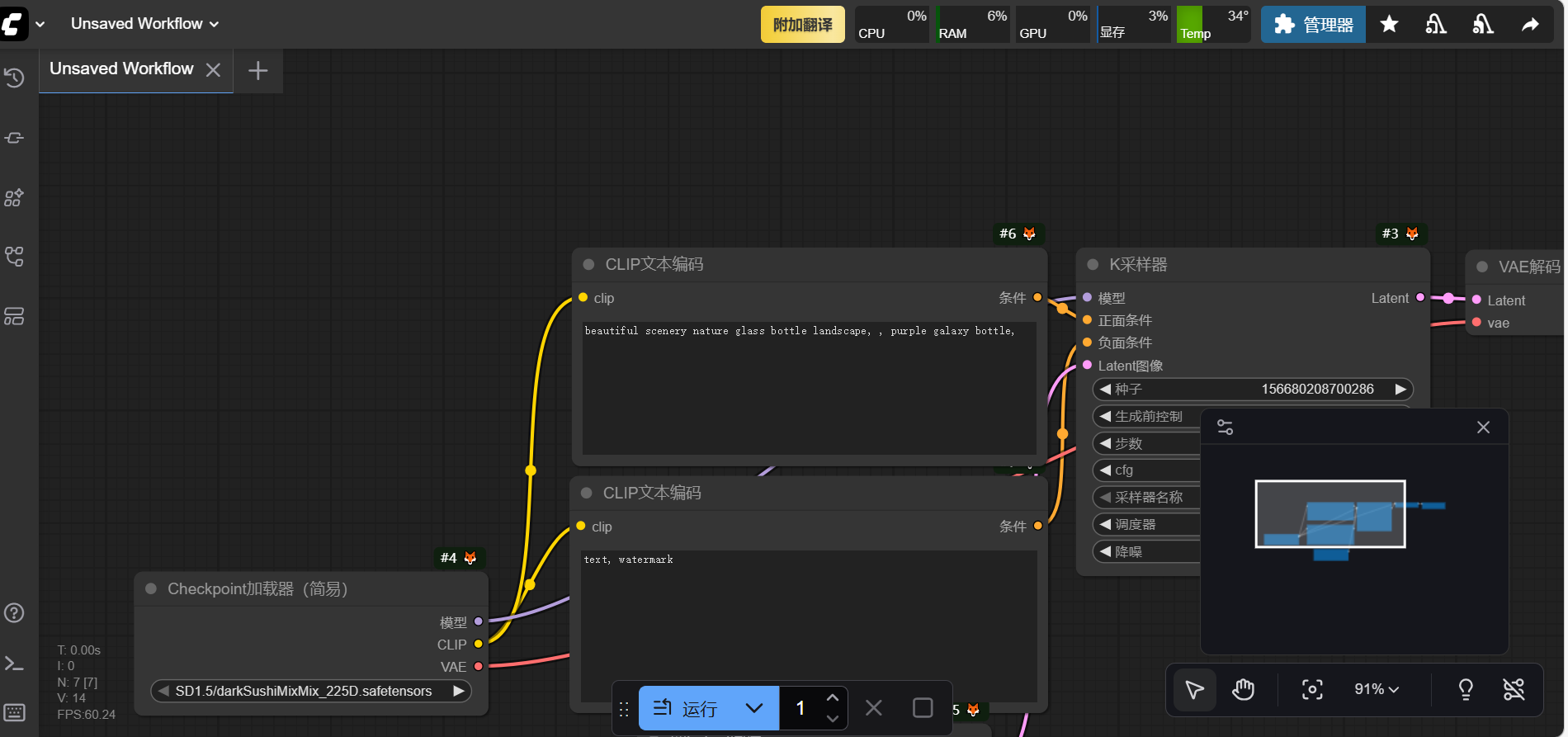1568x737 pixels.
Task: Collapse the K采样器 node with its dot
Action: (x=1093, y=265)
